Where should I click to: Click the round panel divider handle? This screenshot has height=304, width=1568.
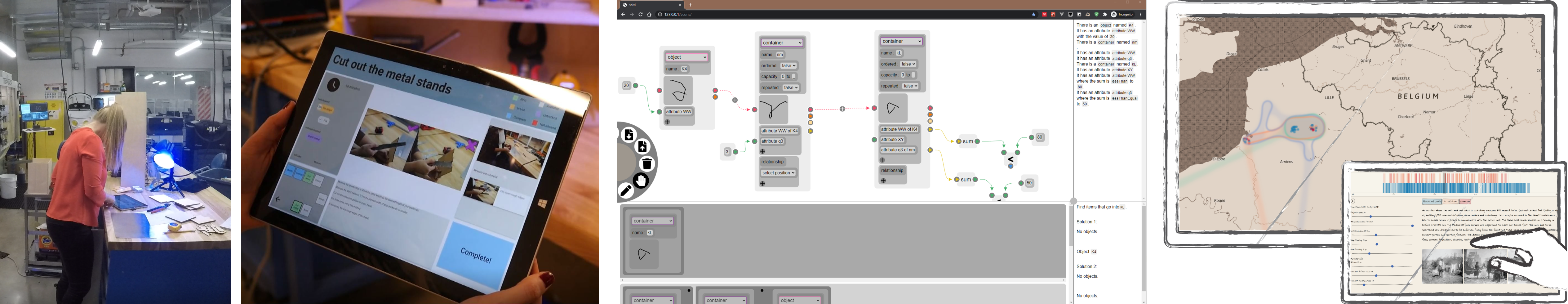[1073, 201]
